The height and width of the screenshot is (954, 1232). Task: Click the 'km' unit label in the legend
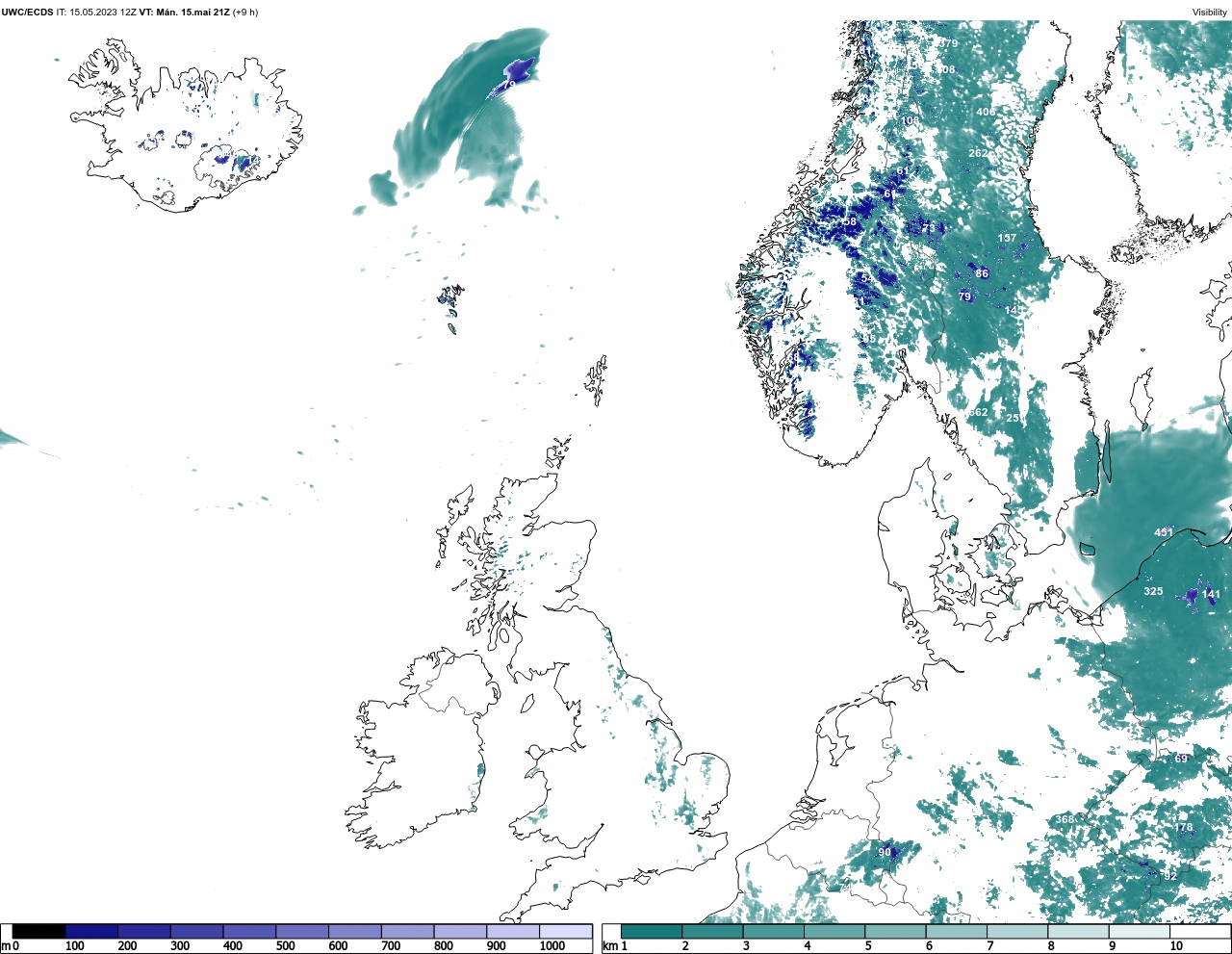608,946
